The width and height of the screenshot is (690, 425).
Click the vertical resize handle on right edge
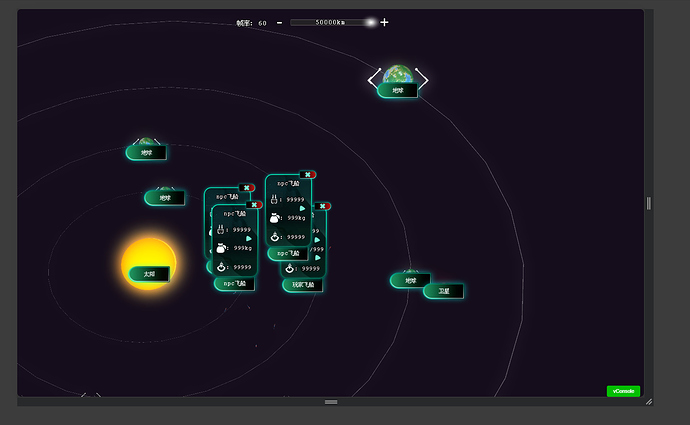pos(649,203)
